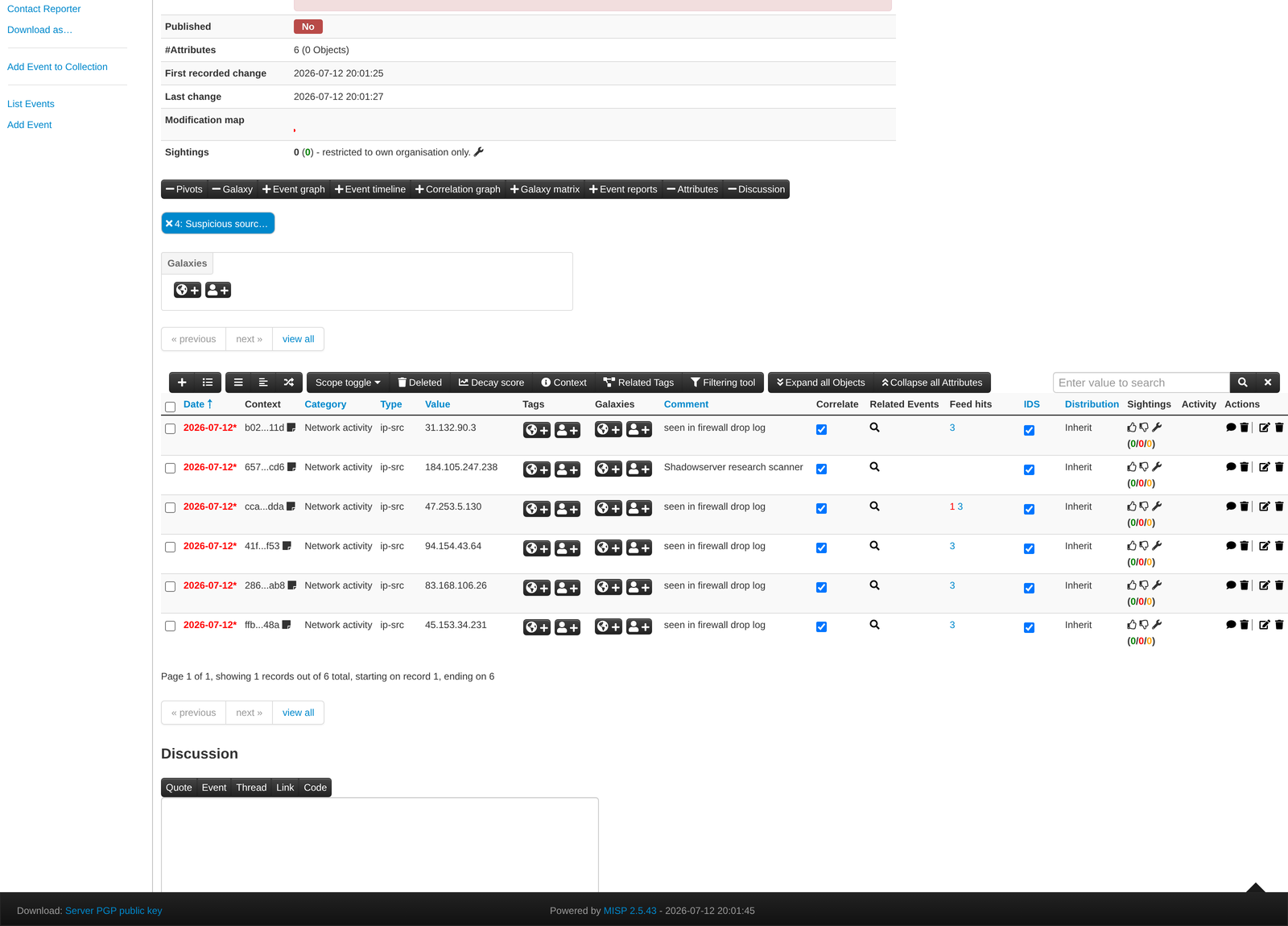Click the shuffle icon in attribute toolbar

289,382
